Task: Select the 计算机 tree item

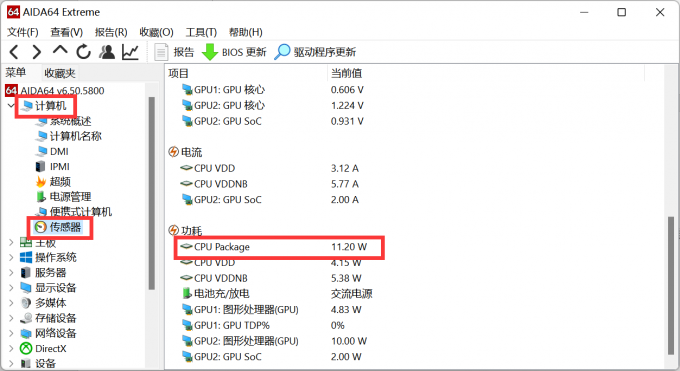Action: [x=50, y=105]
